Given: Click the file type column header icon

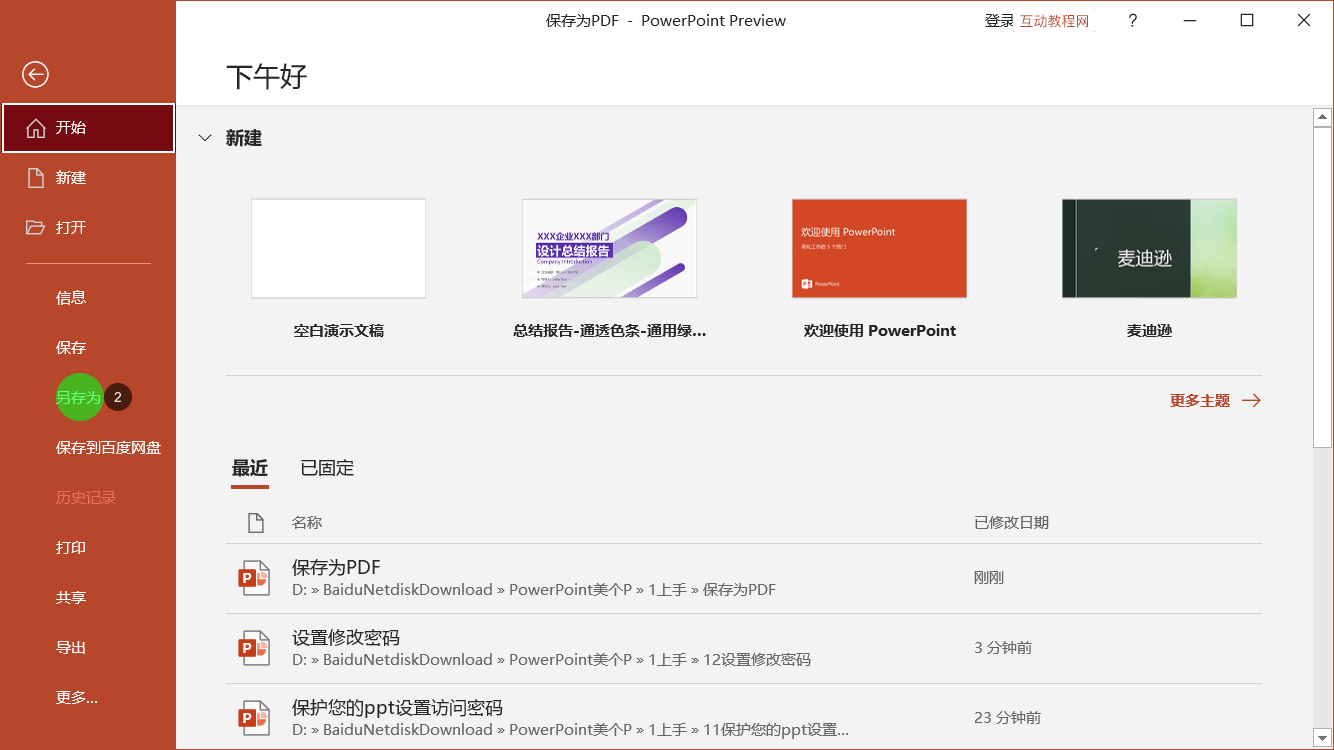Looking at the screenshot, I should (x=255, y=522).
